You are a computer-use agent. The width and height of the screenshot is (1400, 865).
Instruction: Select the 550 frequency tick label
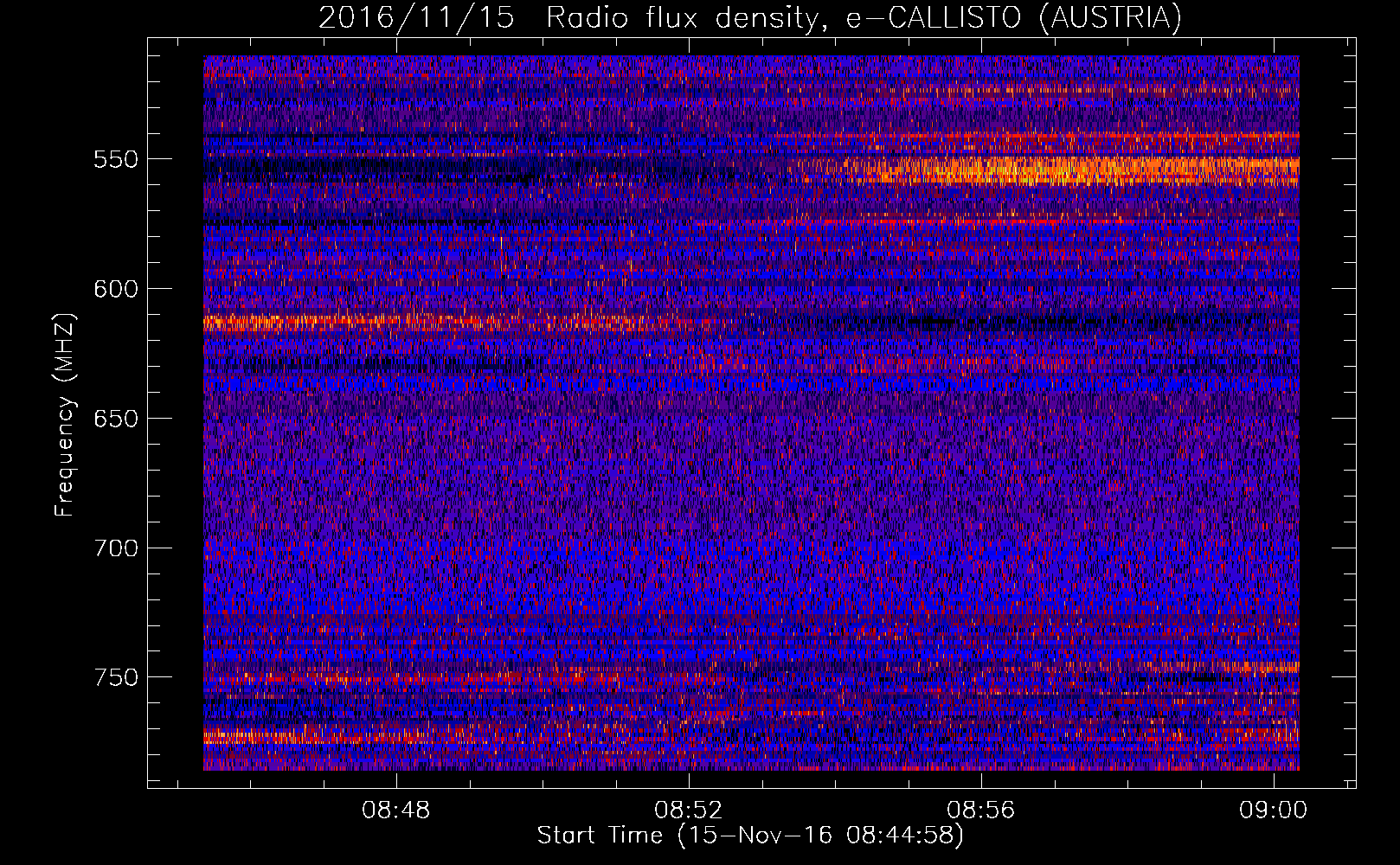[x=116, y=159]
